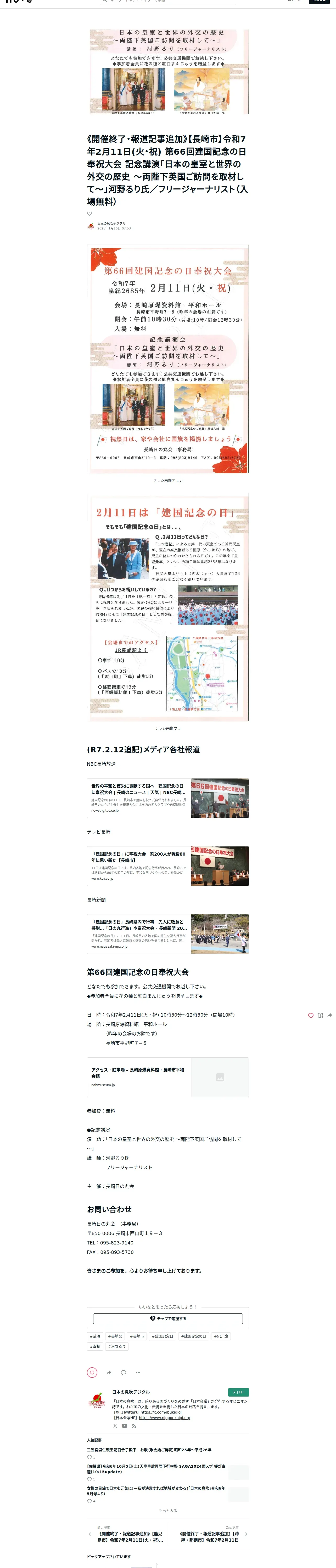Click the search field in the top header
This screenshot has width=336, height=1568.
(168, 1)
